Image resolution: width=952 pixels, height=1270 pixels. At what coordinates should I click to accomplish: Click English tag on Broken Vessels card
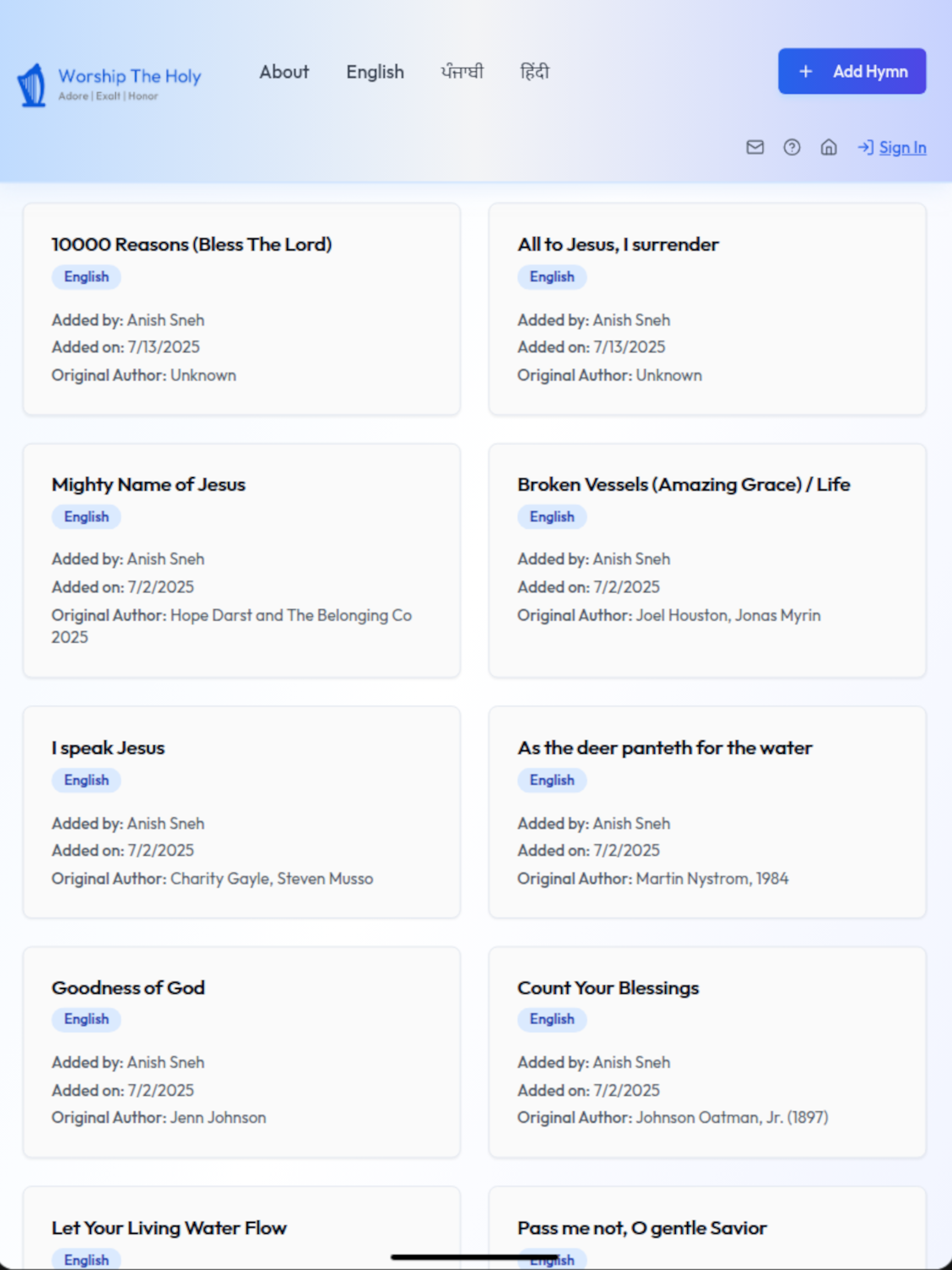point(552,517)
